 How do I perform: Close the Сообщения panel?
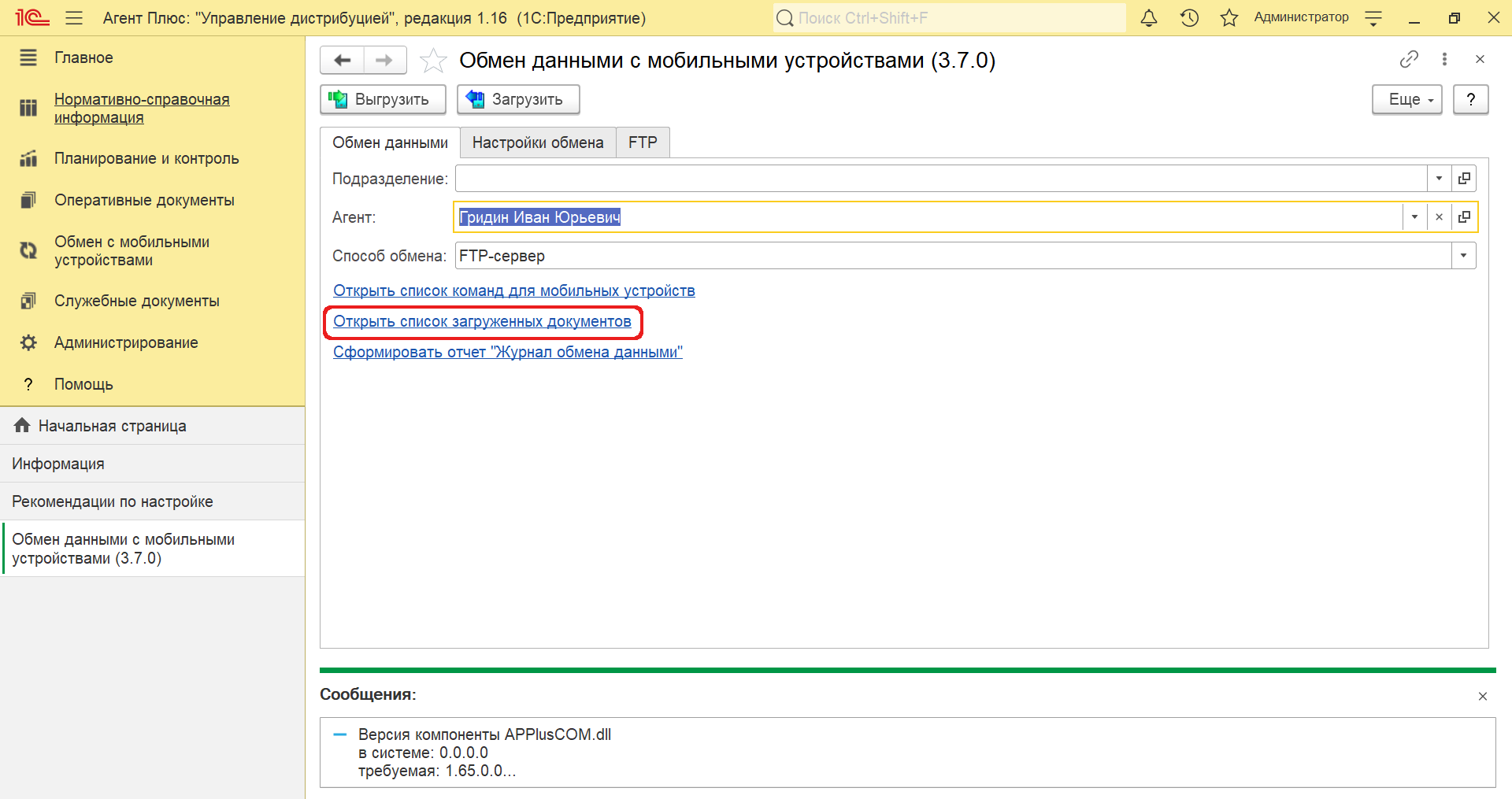pyautogui.click(x=1483, y=696)
